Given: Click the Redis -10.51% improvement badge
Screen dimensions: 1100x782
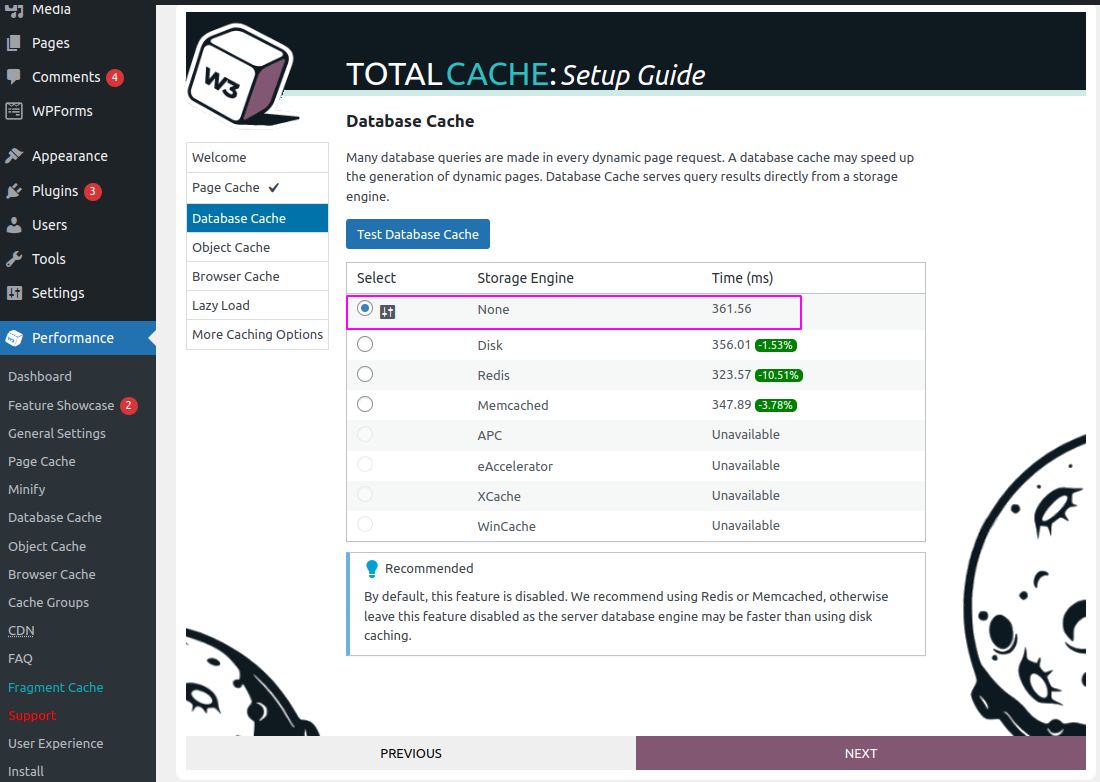Looking at the screenshot, I should click(779, 375).
